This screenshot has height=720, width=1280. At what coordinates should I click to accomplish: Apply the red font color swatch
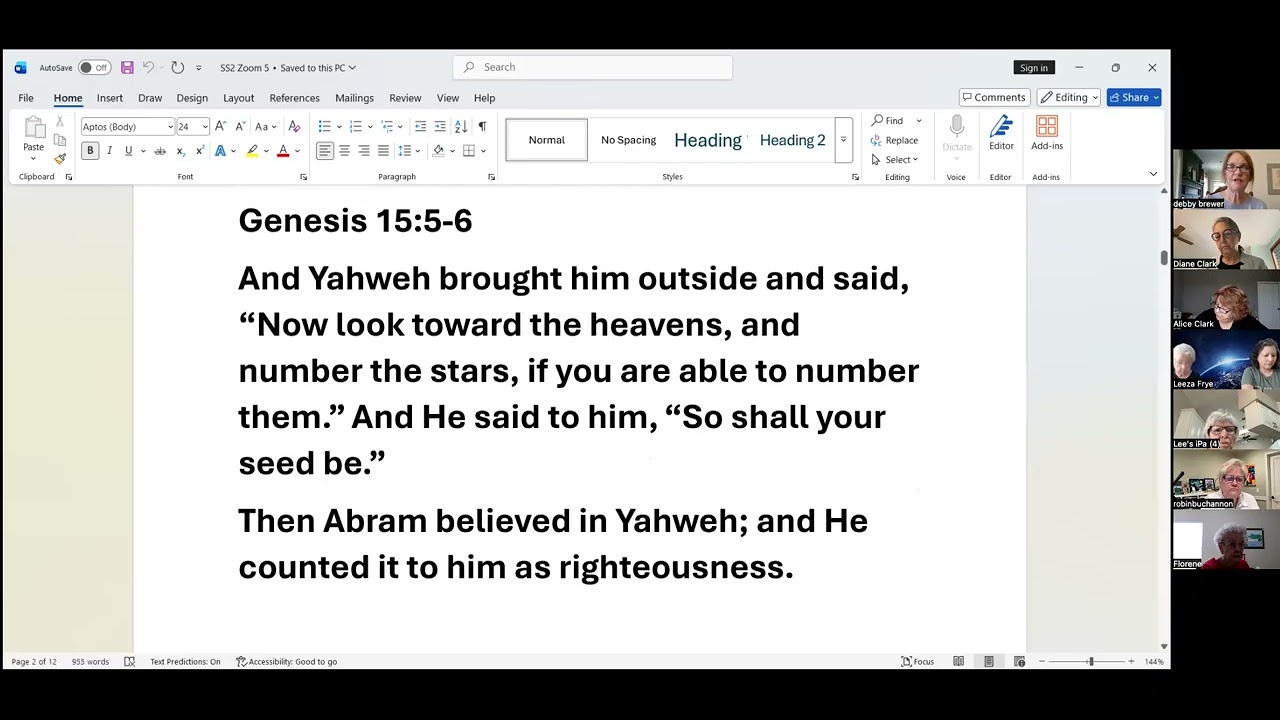pyautogui.click(x=283, y=151)
